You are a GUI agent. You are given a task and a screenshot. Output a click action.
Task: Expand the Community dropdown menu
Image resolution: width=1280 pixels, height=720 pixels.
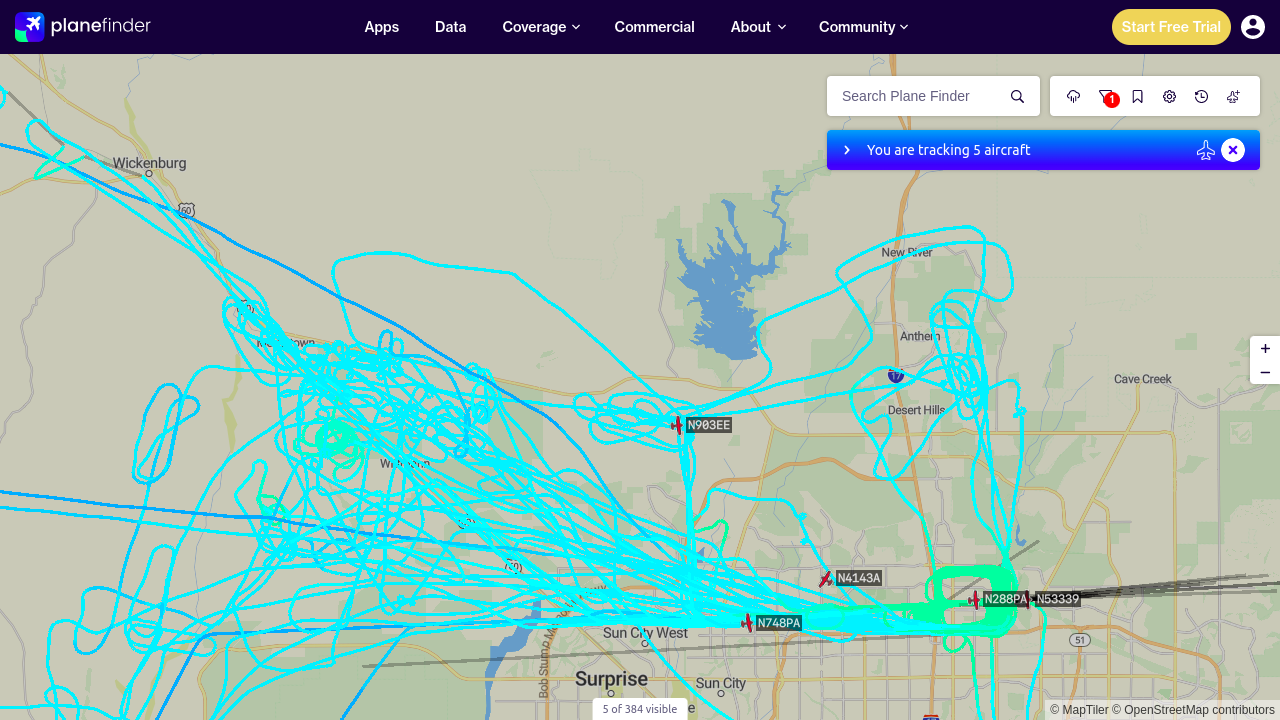click(864, 27)
